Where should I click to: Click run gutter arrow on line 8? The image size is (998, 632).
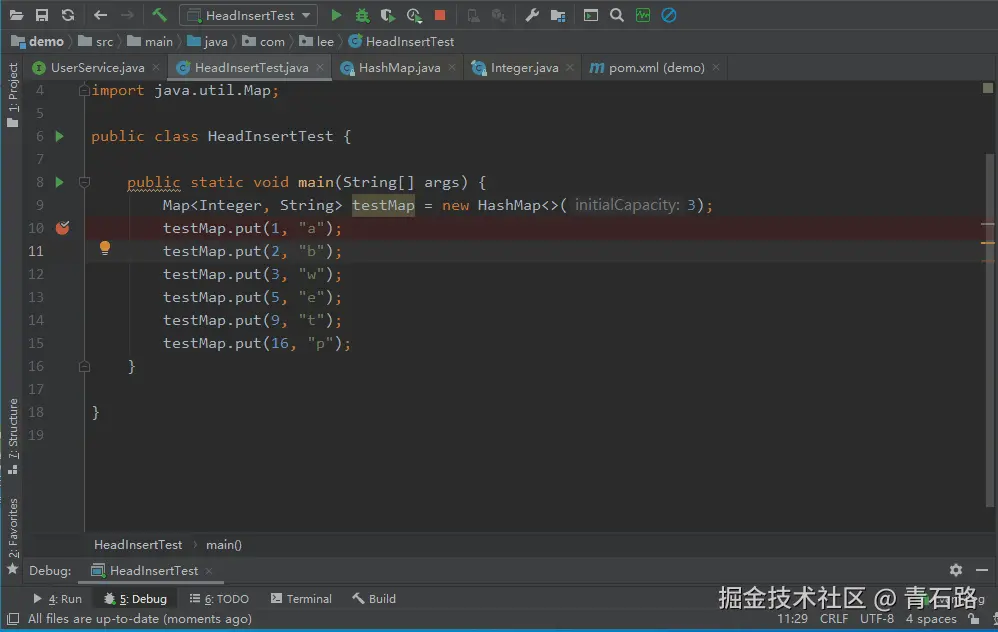(x=59, y=182)
